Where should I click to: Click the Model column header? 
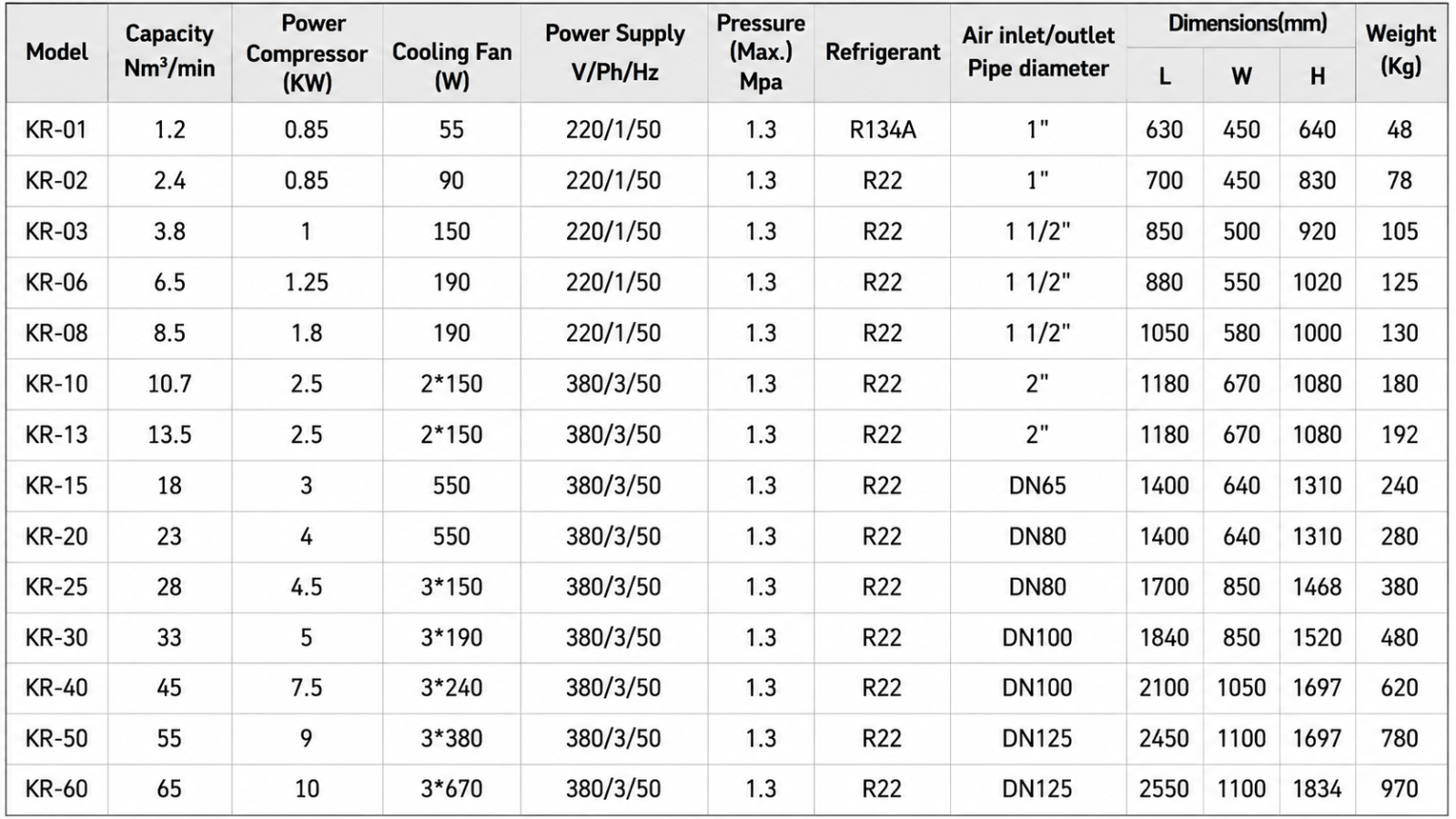57,52
